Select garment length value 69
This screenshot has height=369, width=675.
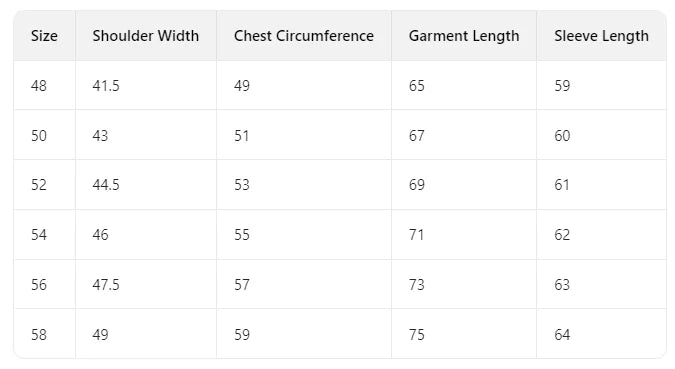(x=417, y=185)
